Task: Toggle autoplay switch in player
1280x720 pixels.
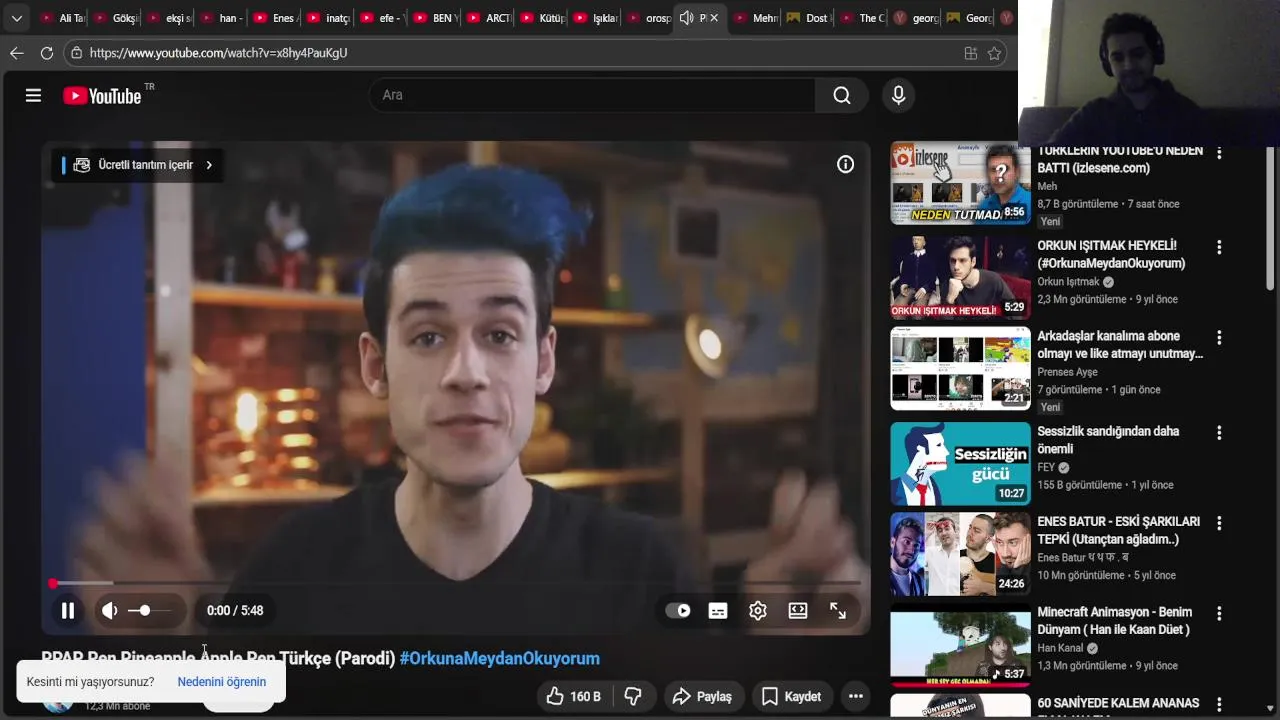Action: tap(678, 610)
